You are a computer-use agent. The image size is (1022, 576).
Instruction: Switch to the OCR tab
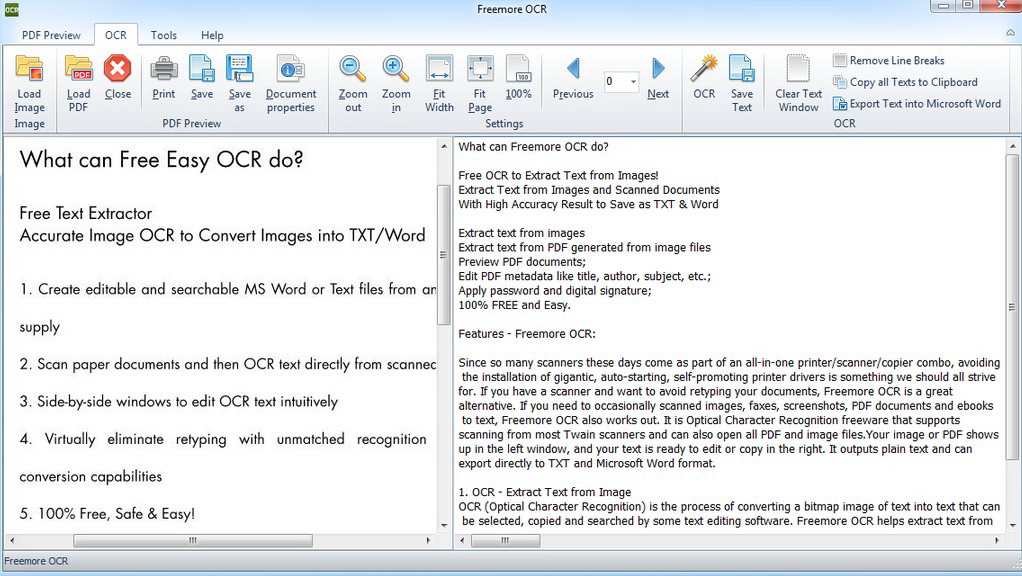pyautogui.click(x=116, y=35)
